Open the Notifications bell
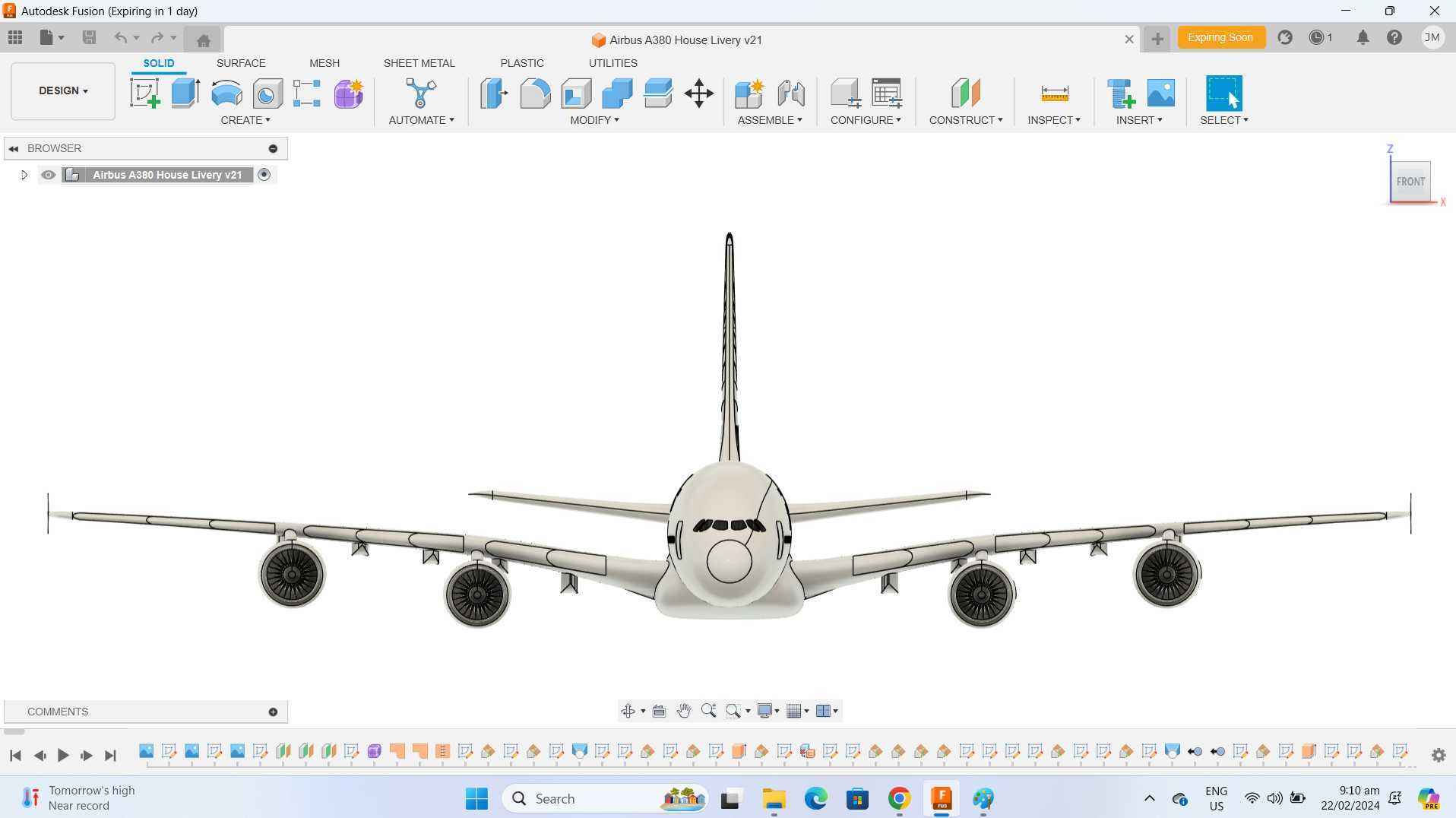This screenshot has width=1456, height=818. coord(1363,37)
